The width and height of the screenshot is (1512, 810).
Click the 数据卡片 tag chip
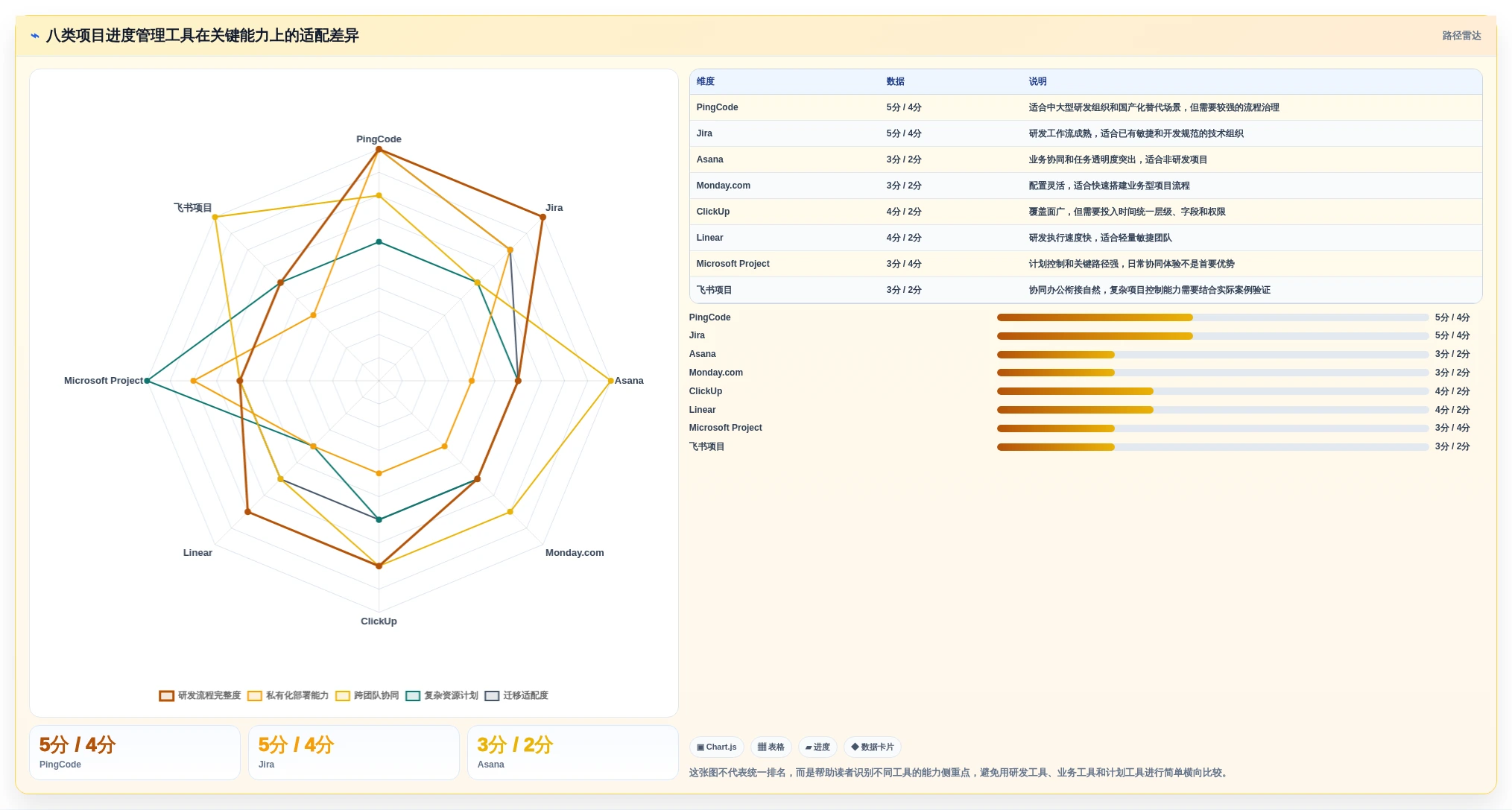click(873, 747)
